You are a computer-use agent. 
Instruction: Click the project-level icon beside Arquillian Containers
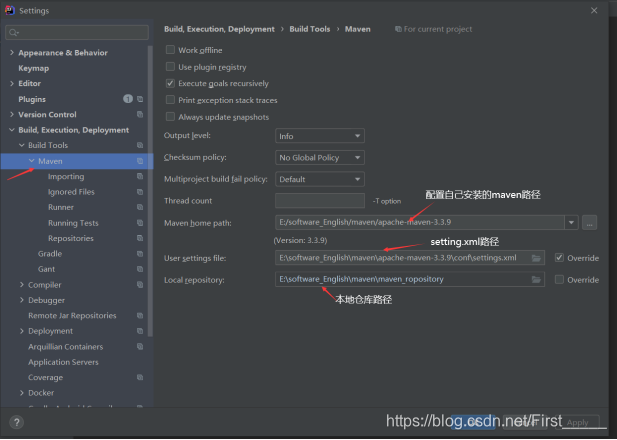(x=140, y=346)
